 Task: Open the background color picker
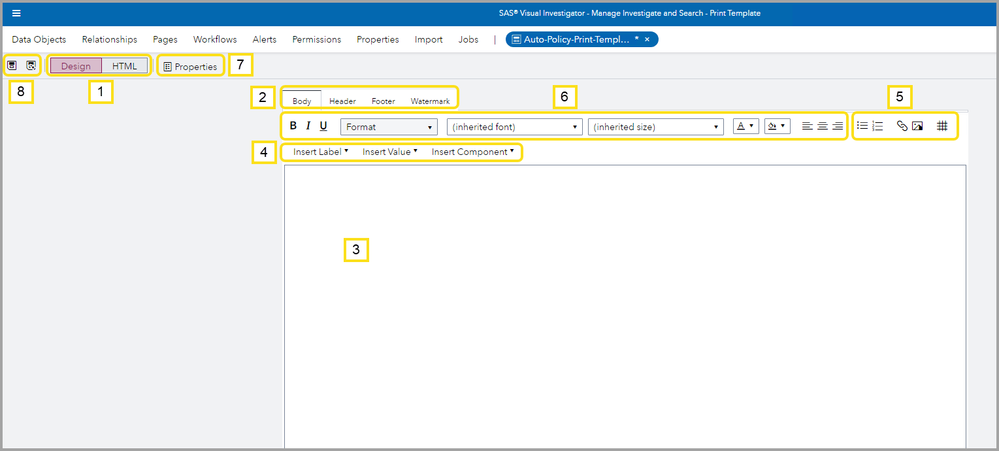point(777,126)
